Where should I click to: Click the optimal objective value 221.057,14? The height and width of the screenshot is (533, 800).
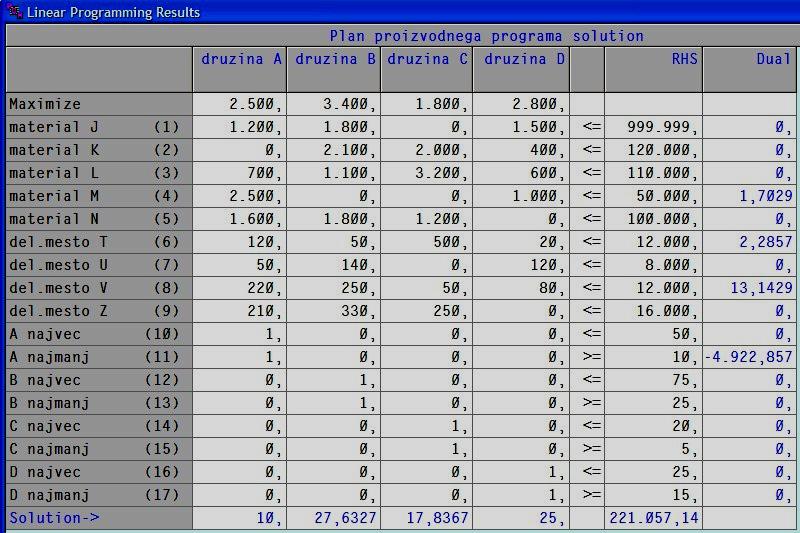click(x=654, y=518)
